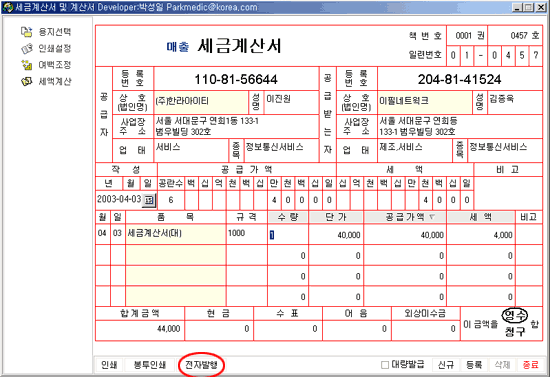Click the tax amount cell 4,000

tap(481, 235)
